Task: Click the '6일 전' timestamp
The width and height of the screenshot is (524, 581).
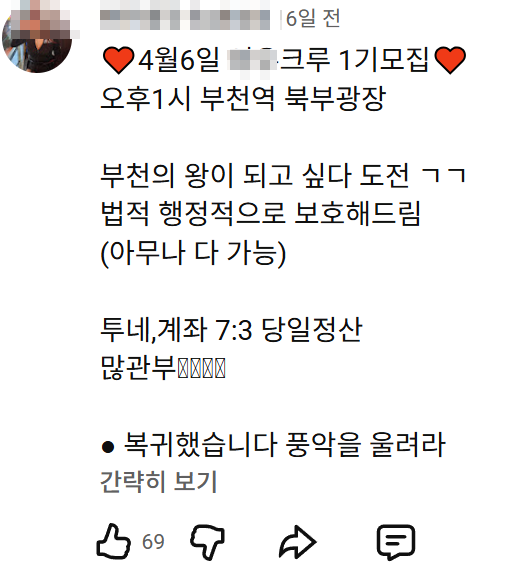Action: coord(313,19)
